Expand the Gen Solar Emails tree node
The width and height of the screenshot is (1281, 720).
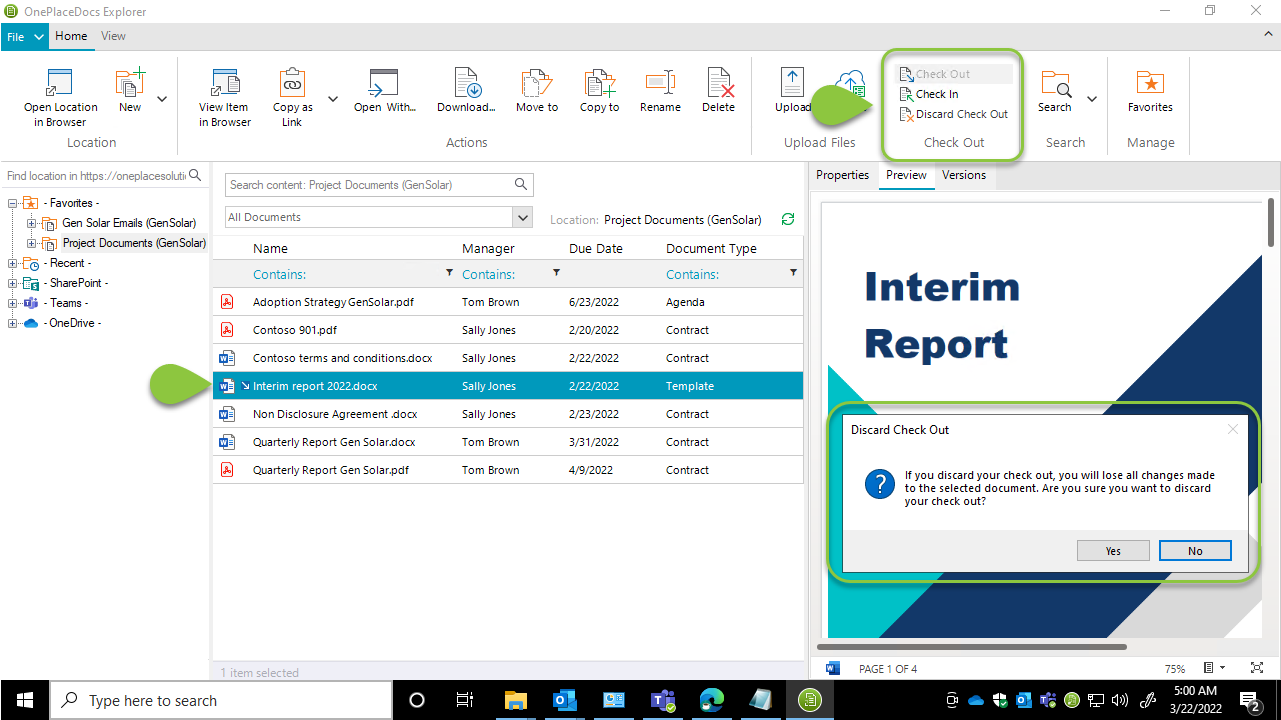pyautogui.click(x=31, y=223)
